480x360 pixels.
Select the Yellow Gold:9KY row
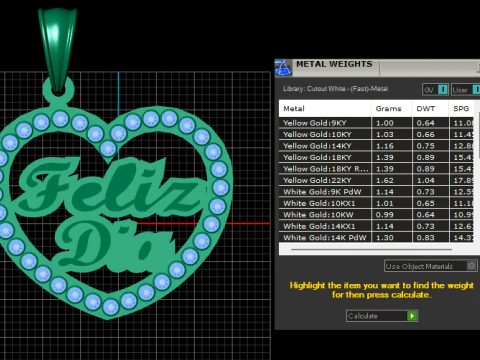376,123
